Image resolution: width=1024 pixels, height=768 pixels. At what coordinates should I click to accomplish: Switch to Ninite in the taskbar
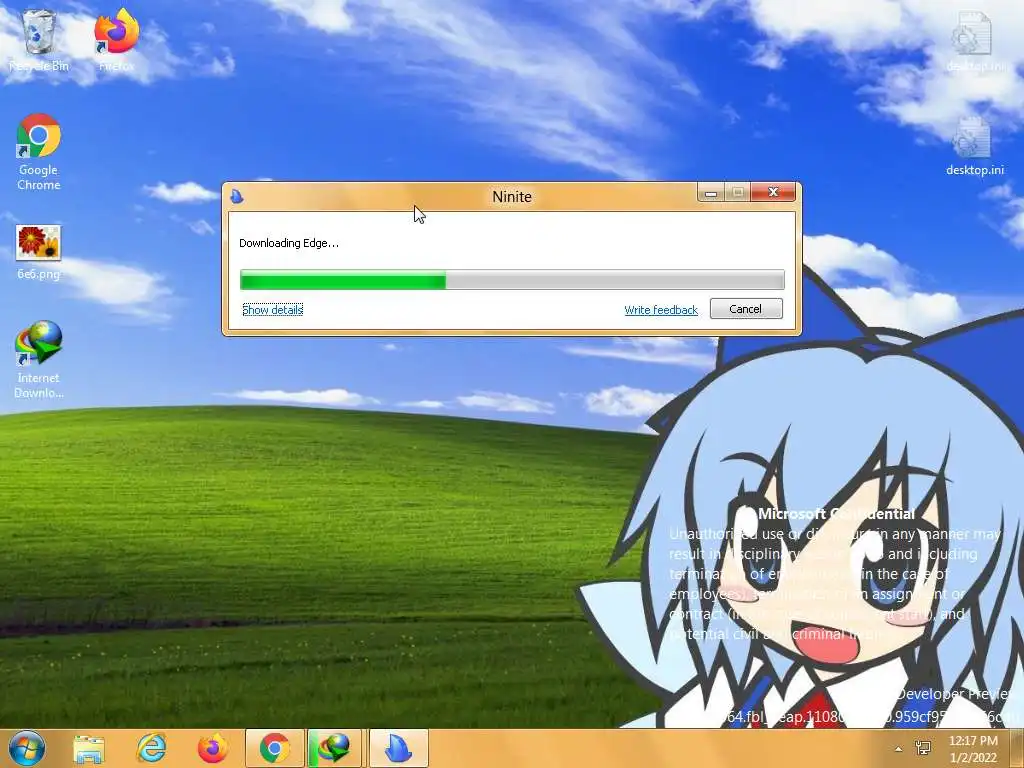398,748
